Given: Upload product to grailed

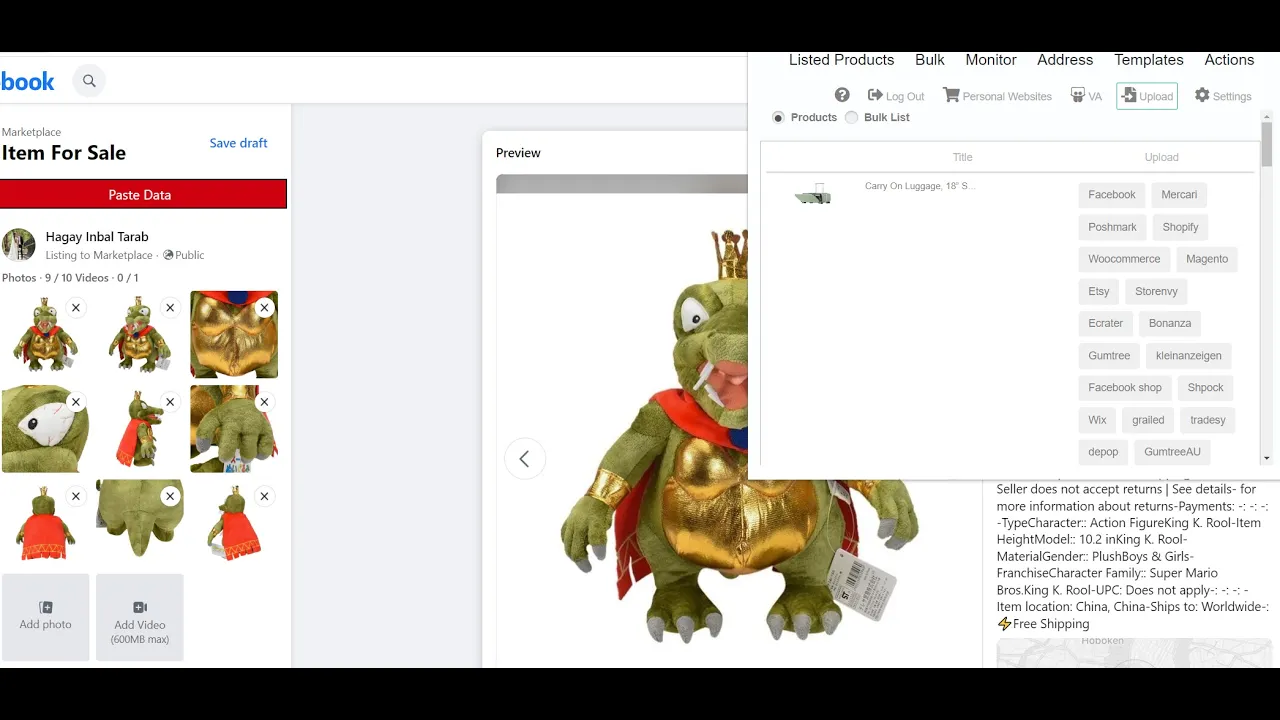Looking at the screenshot, I should click(x=1148, y=420).
